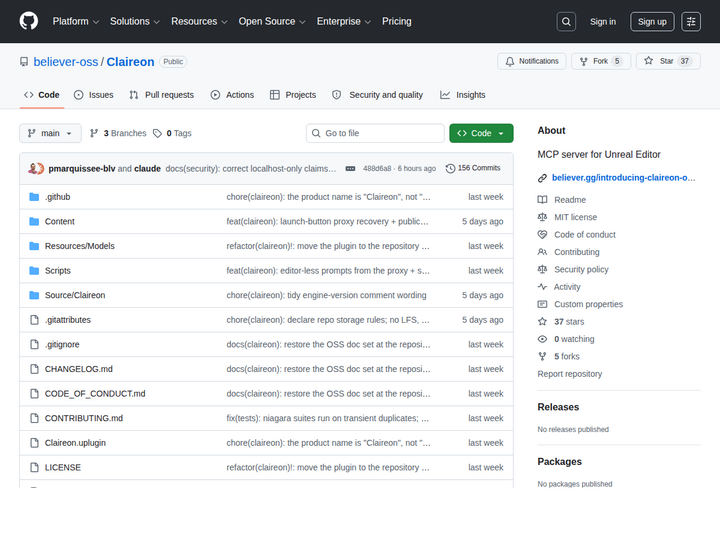The width and height of the screenshot is (720, 540).
Task: Fork the repository
Action: coord(601,61)
